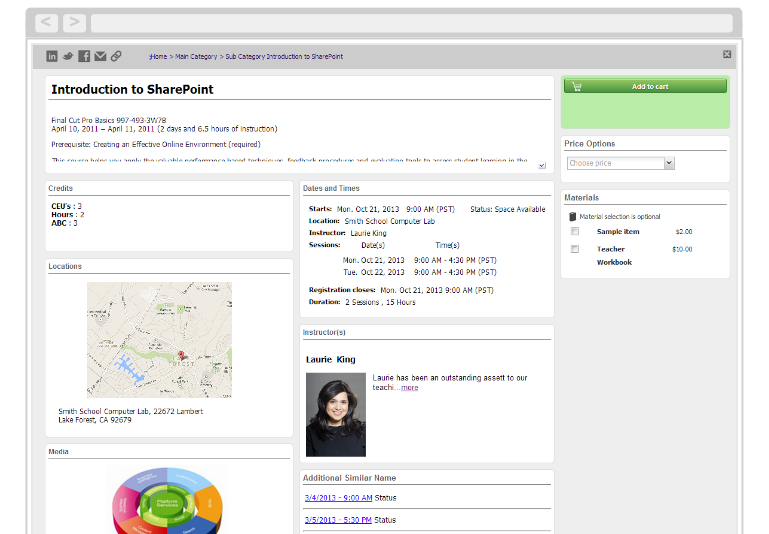Open Main Category breadcrumb link
Image resolution: width=769 pixels, height=534 pixels.
pos(196,56)
